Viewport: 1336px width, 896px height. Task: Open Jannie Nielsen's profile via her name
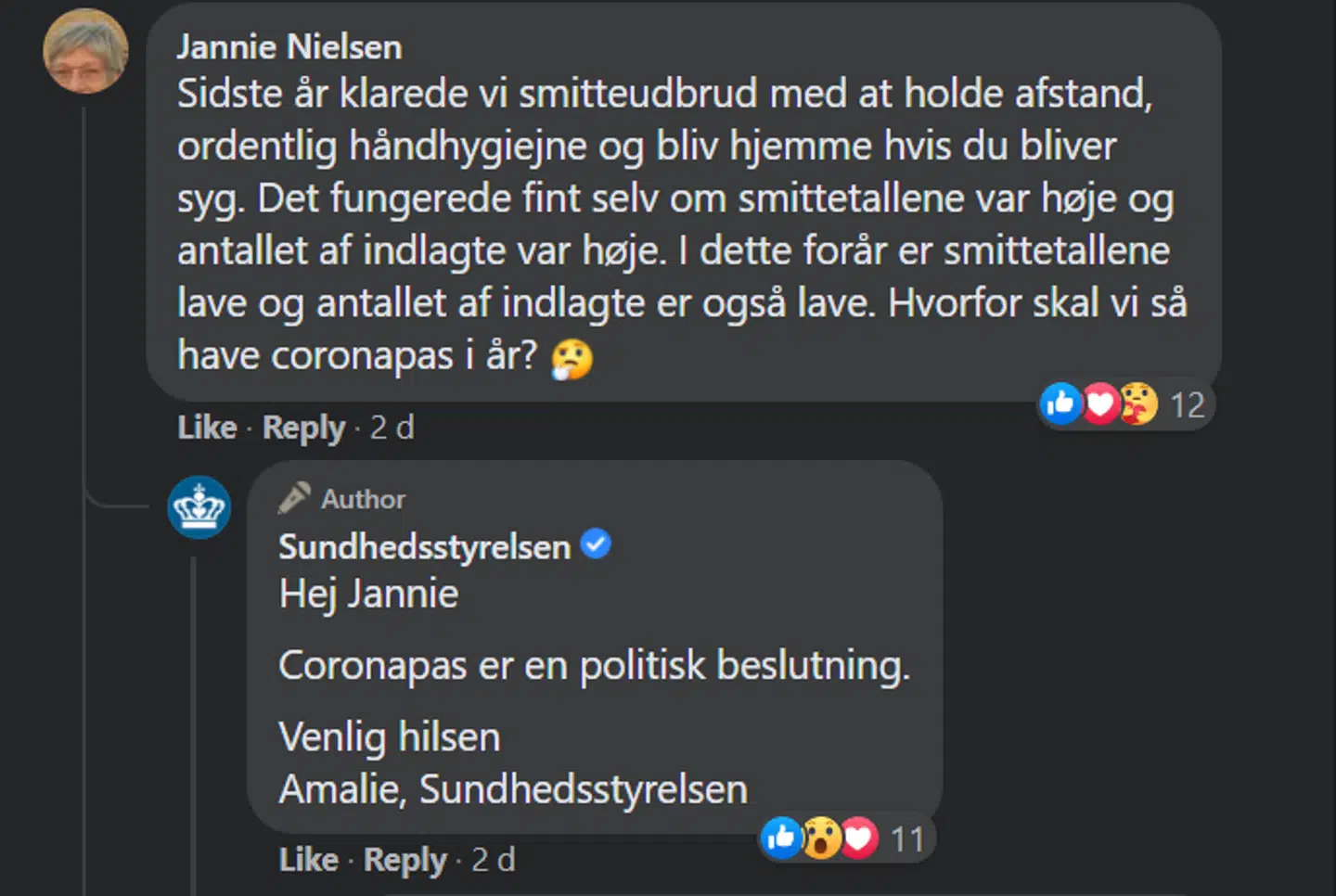289,45
